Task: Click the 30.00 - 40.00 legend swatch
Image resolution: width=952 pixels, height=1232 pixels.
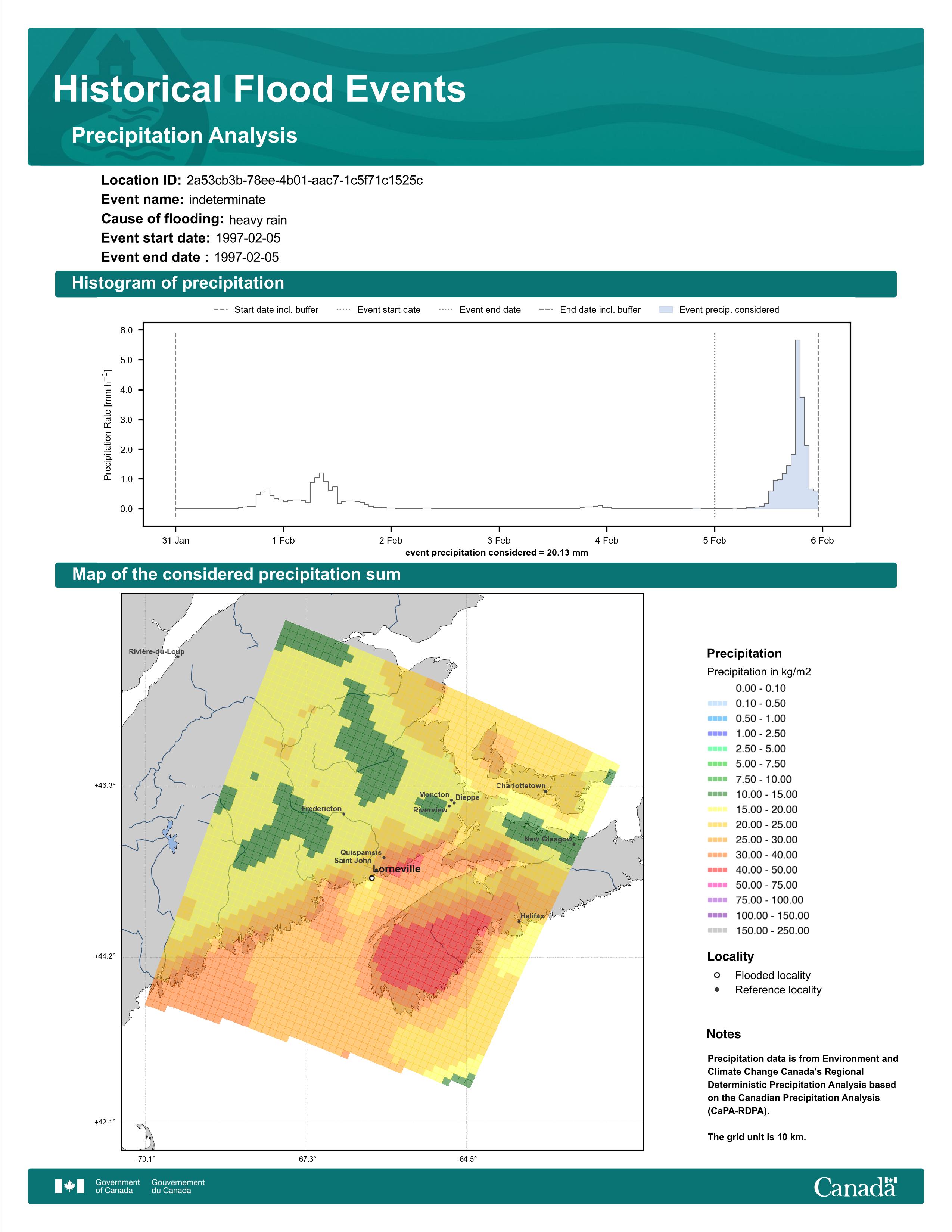Action: click(x=718, y=855)
